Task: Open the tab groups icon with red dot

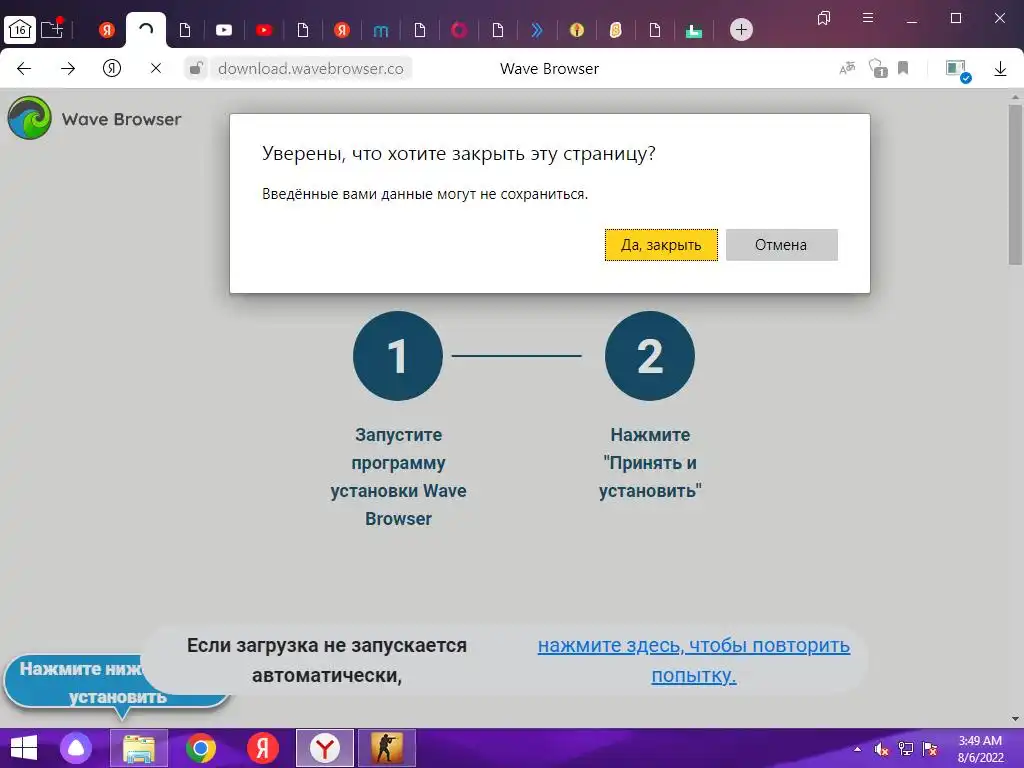Action: click(52, 28)
